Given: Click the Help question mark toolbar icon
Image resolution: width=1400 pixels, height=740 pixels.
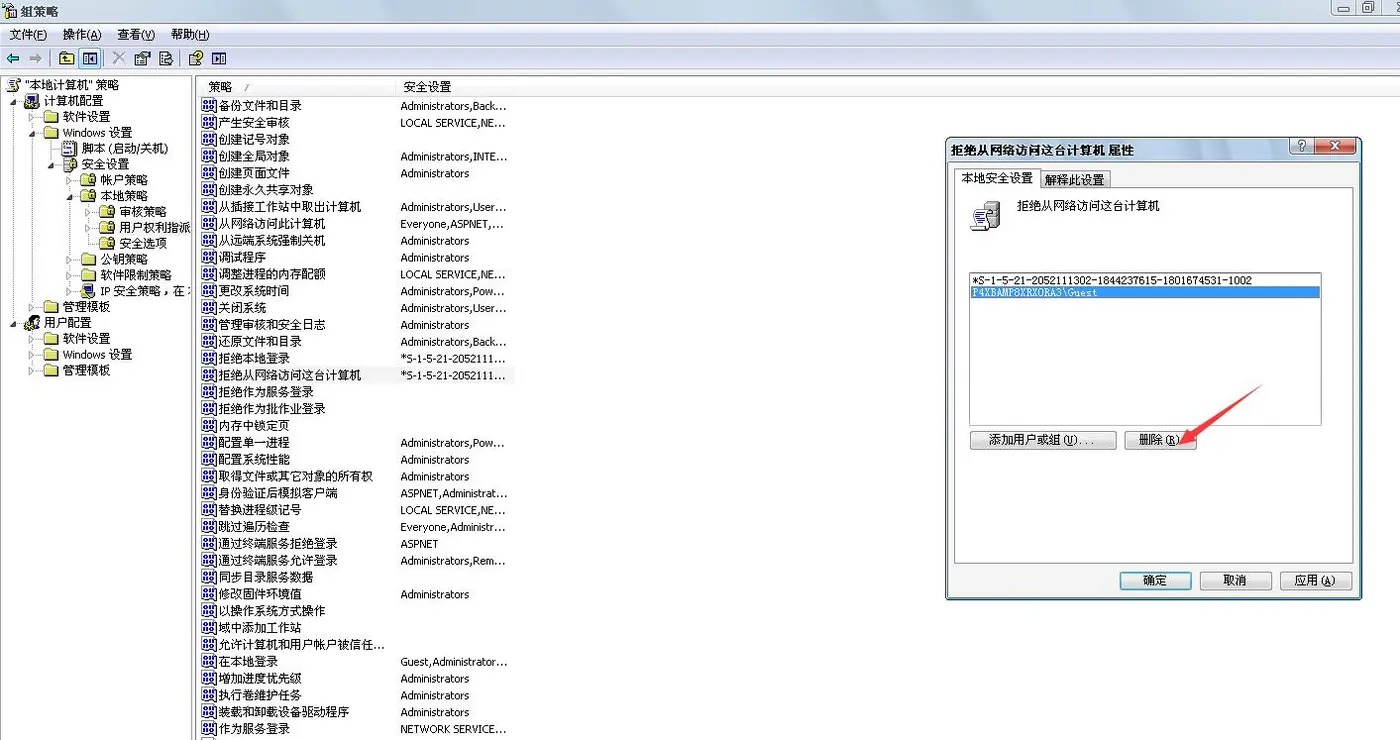Looking at the screenshot, I should pyautogui.click(x=196, y=59).
